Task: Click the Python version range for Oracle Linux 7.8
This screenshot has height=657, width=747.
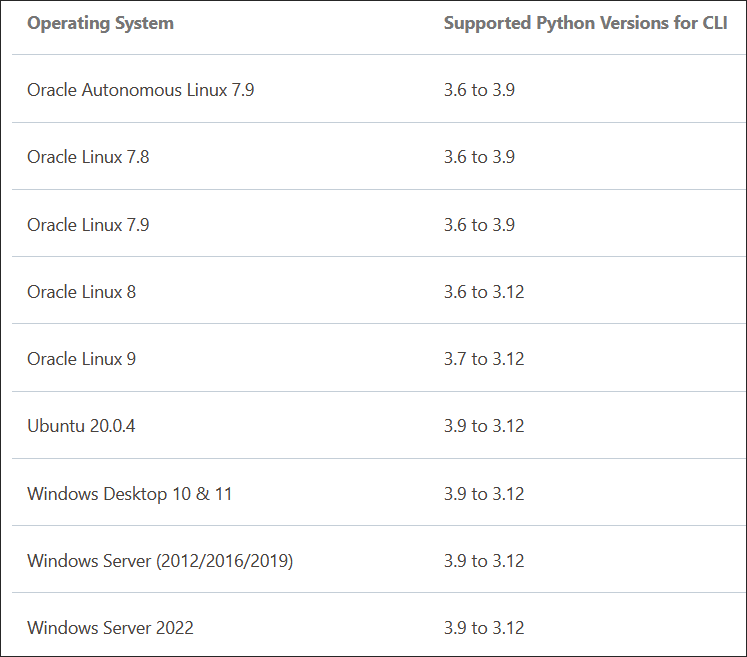Action: tap(479, 157)
